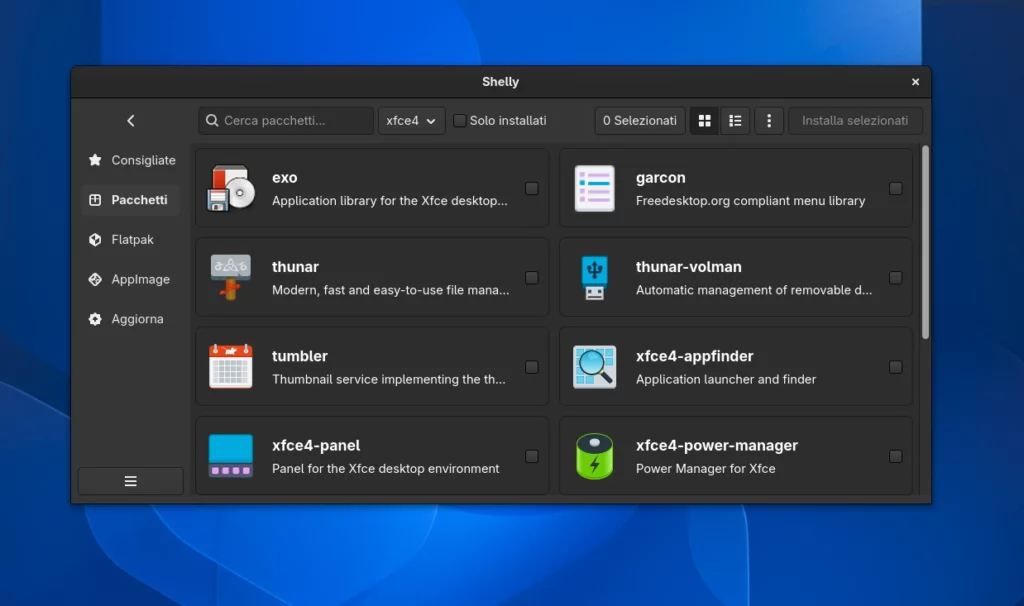Click 'Thumbnail service implementing the th...' text

tap(389, 379)
